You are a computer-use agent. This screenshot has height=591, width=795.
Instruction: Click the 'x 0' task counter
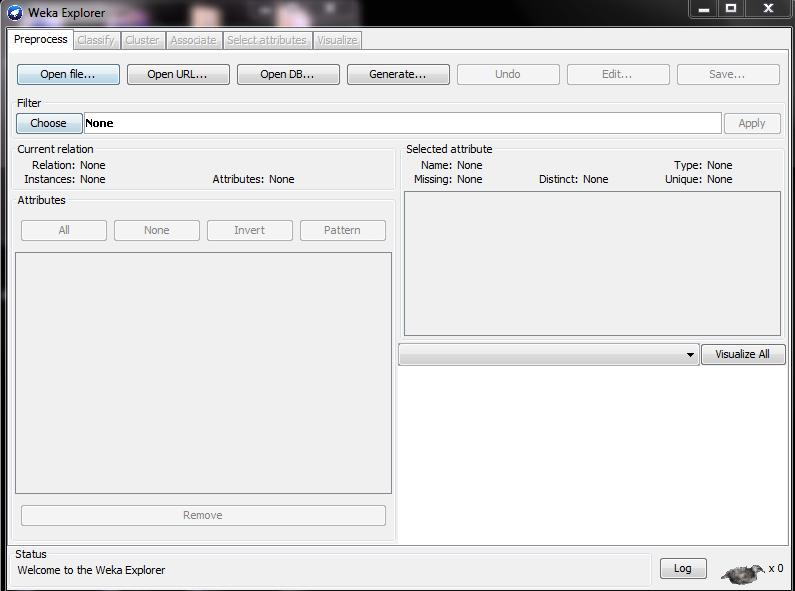[776, 569]
